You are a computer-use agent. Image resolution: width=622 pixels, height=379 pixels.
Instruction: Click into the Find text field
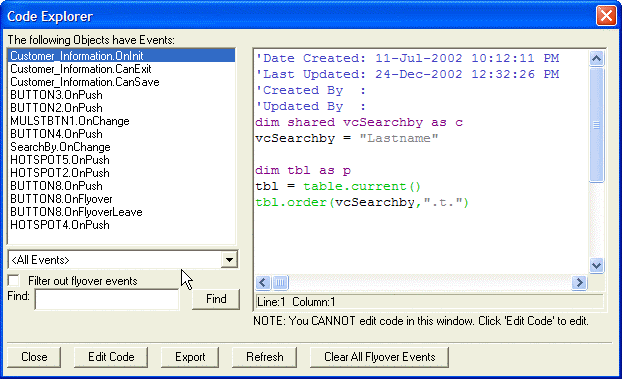tap(107, 299)
